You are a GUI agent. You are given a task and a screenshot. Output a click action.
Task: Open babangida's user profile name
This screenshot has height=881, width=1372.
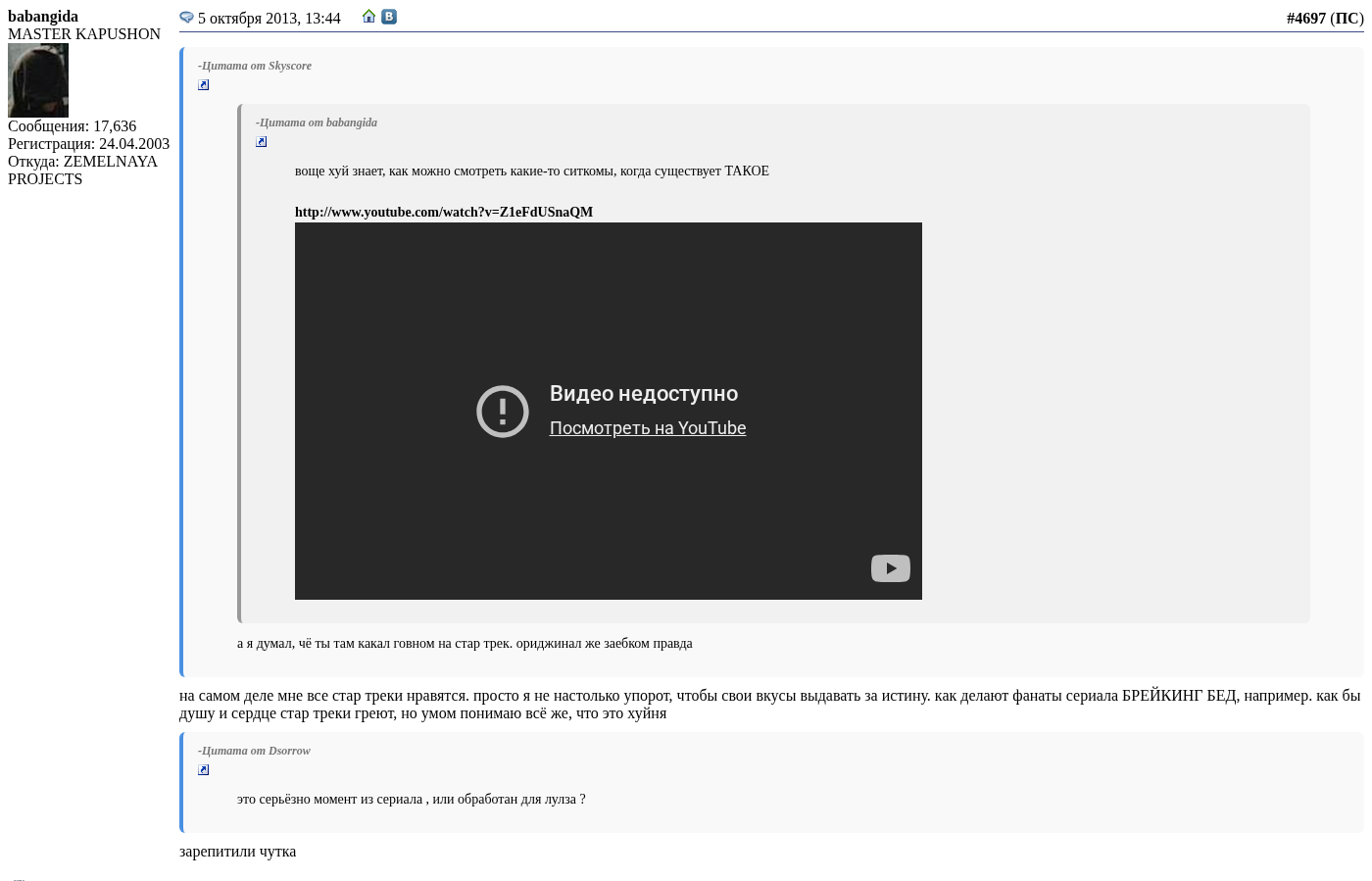(43, 17)
